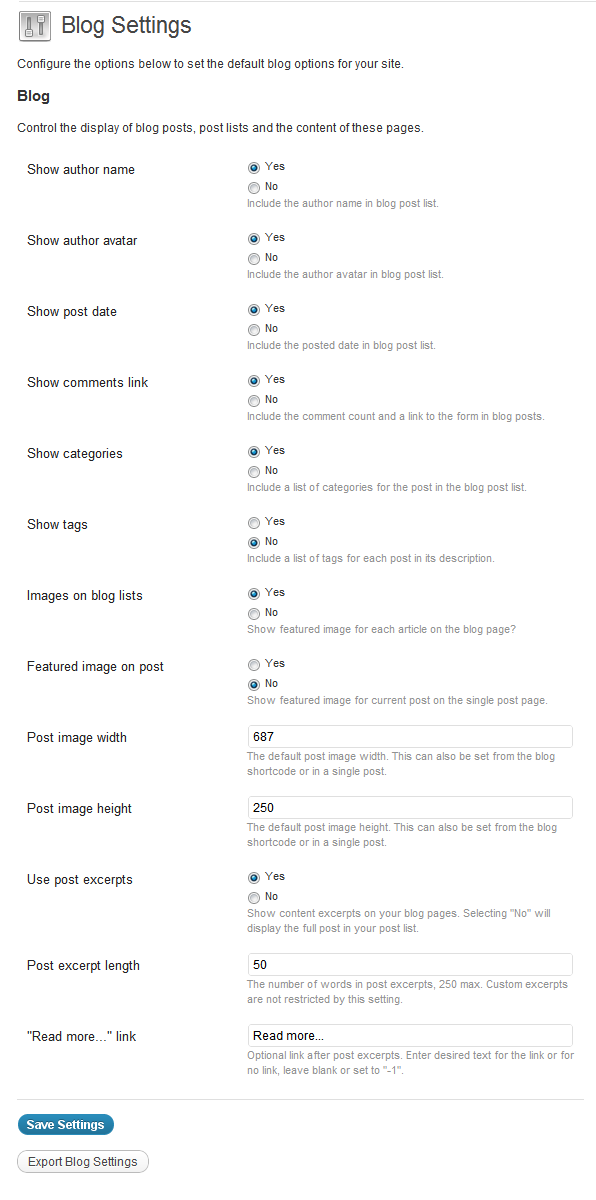Choose Yes for Show comments link
596x1200 pixels.
click(254, 380)
